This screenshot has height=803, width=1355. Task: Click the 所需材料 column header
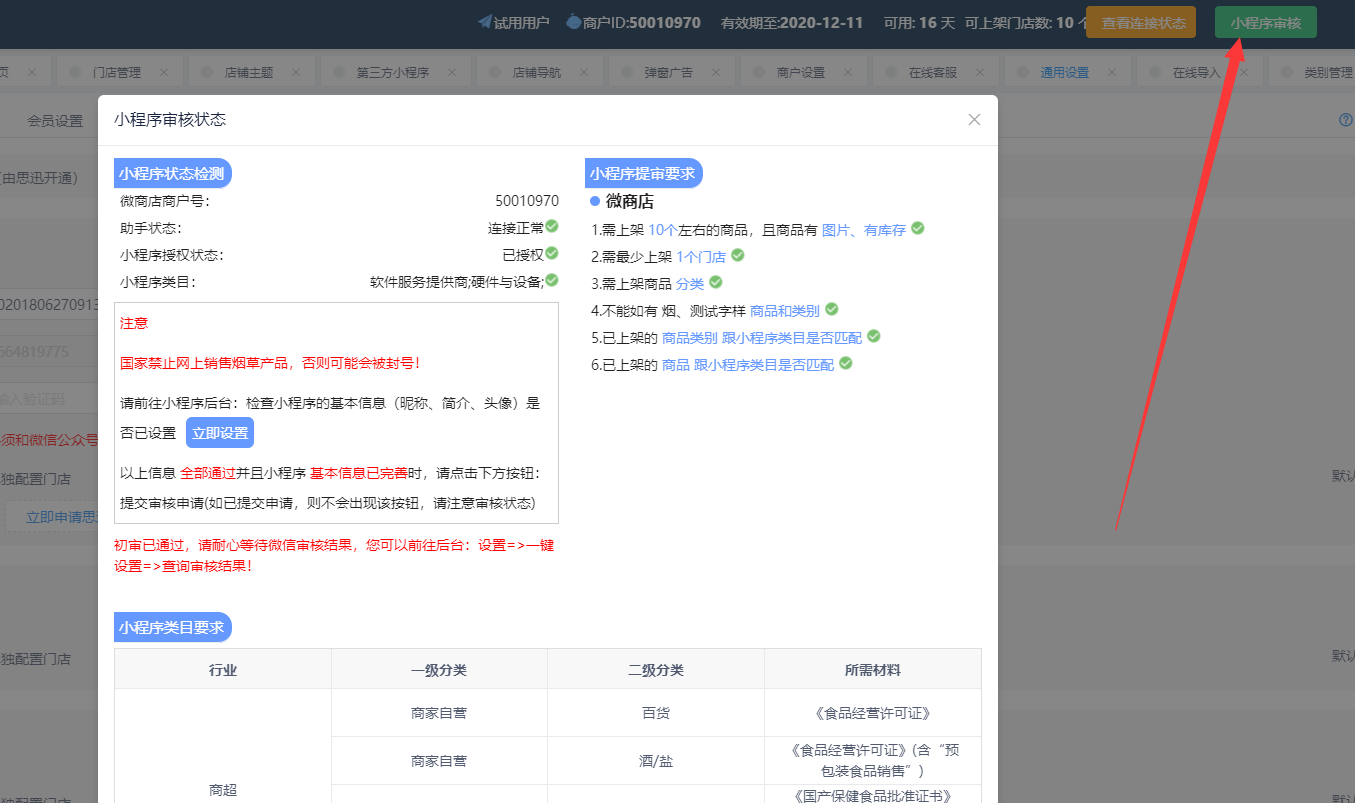(x=873, y=669)
